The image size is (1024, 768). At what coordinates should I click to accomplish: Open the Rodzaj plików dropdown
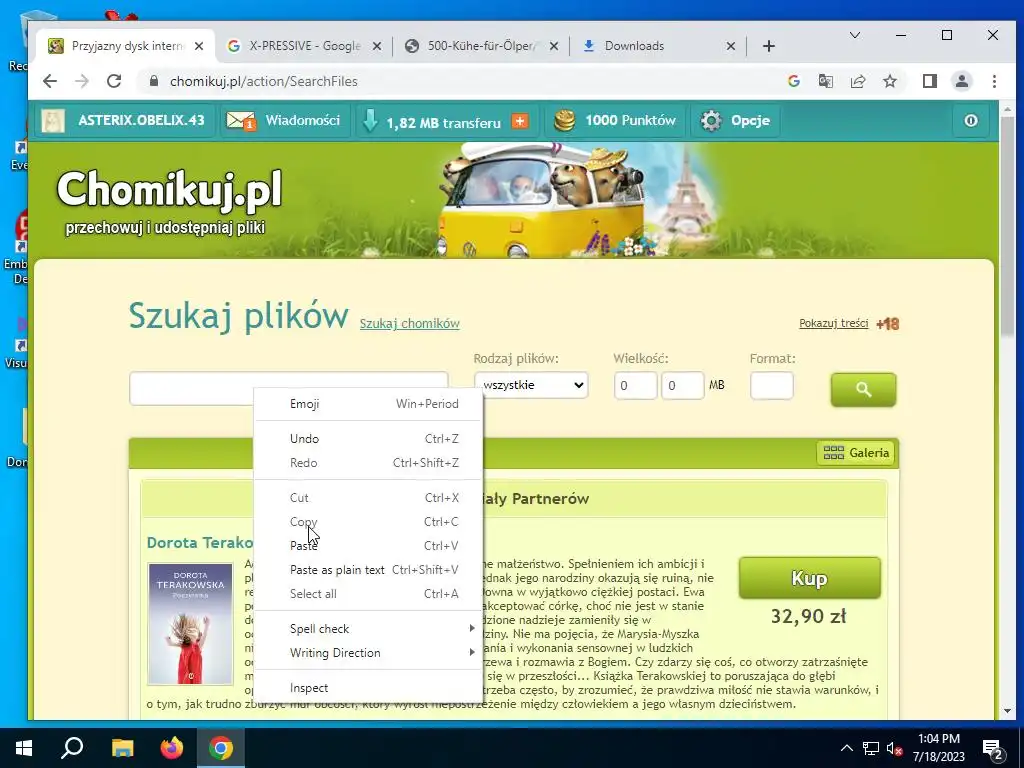pyautogui.click(x=531, y=385)
